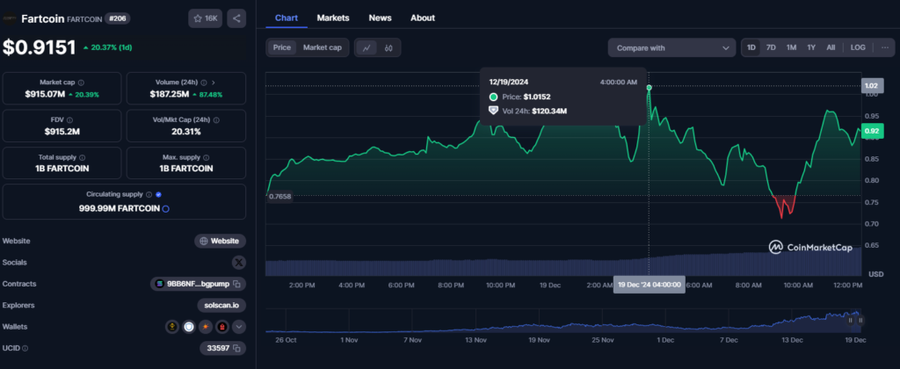This screenshot has height=369, width=900.
Task: Open the Compare with dropdown
Action: click(x=672, y=48)
